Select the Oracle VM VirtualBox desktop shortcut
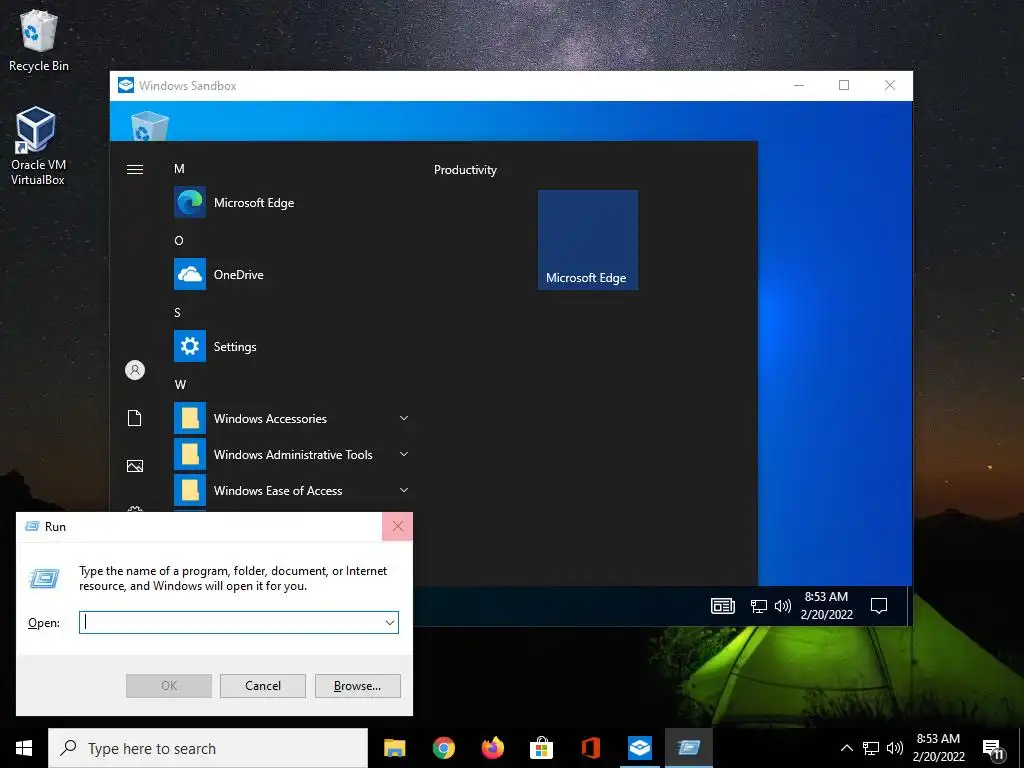Image resolution: width=1024 pixels, height=768 pixels. pos(37,146)
